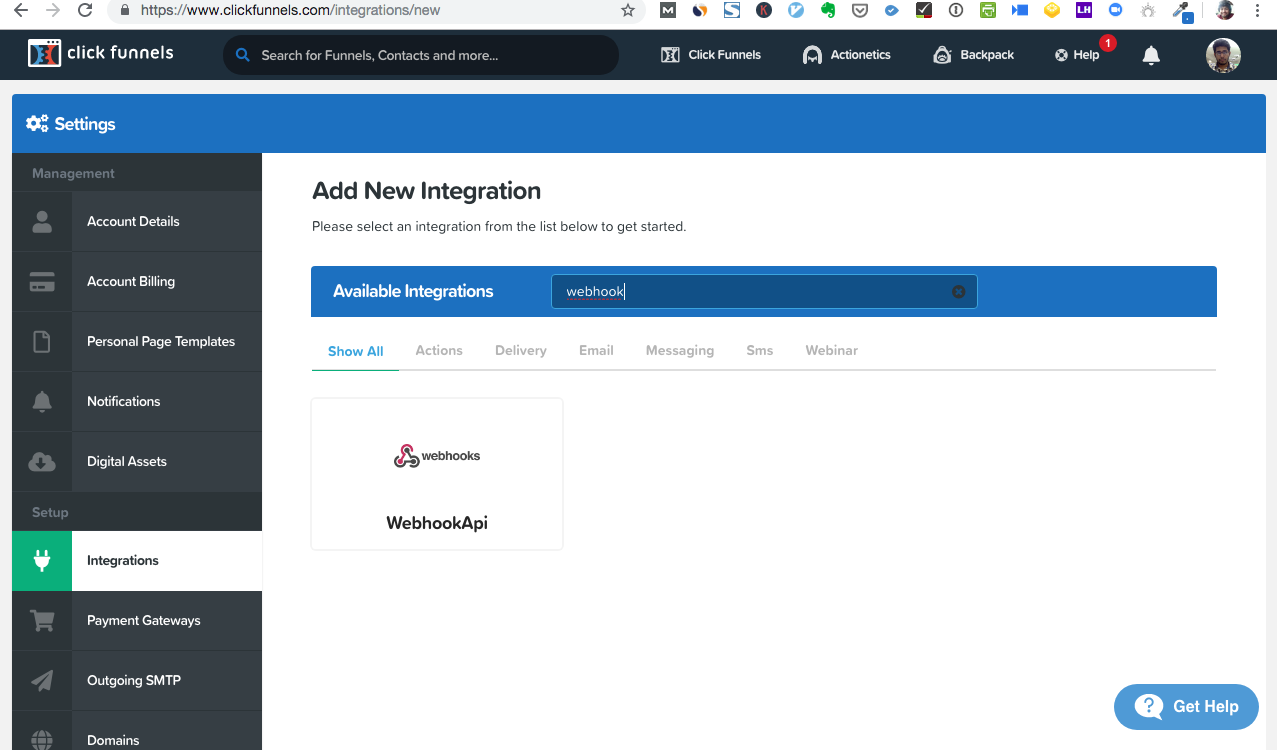Click the Zoom extension icon
The height and width of the screenshot is (750, 1277).
1115,10
